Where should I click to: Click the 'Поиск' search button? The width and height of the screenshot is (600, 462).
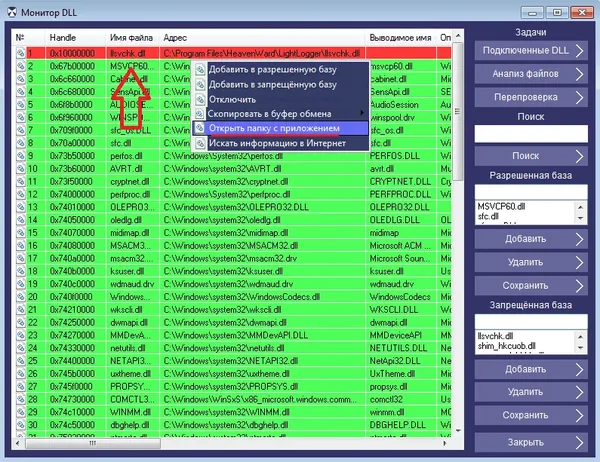pyautogui.click(x=531, y=156)
